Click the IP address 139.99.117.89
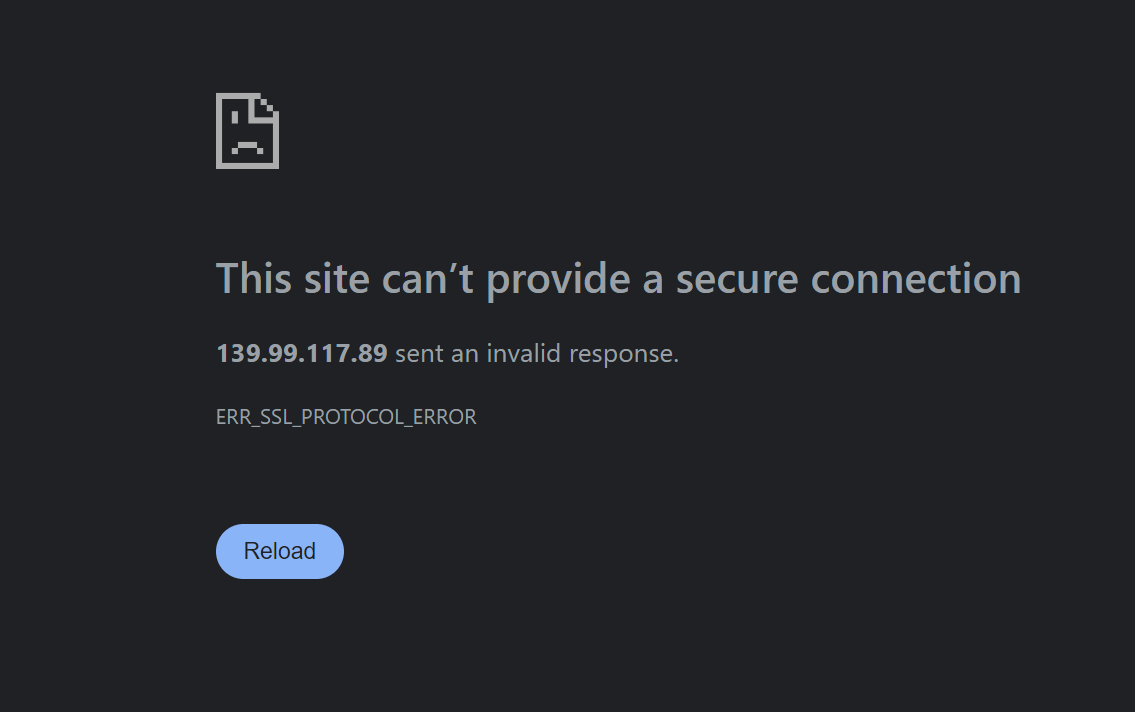This screenshot has height=712, width=1135. click(x=301, y=353)
